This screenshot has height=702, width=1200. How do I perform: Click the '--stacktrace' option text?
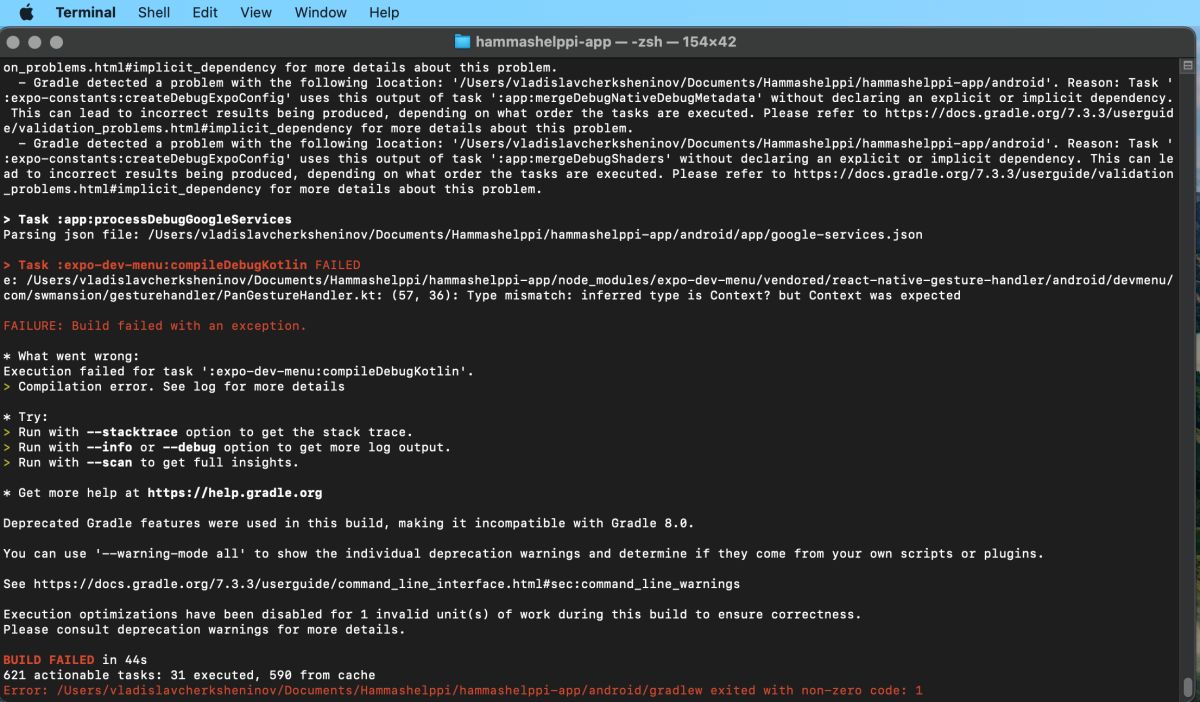(133, 432)
